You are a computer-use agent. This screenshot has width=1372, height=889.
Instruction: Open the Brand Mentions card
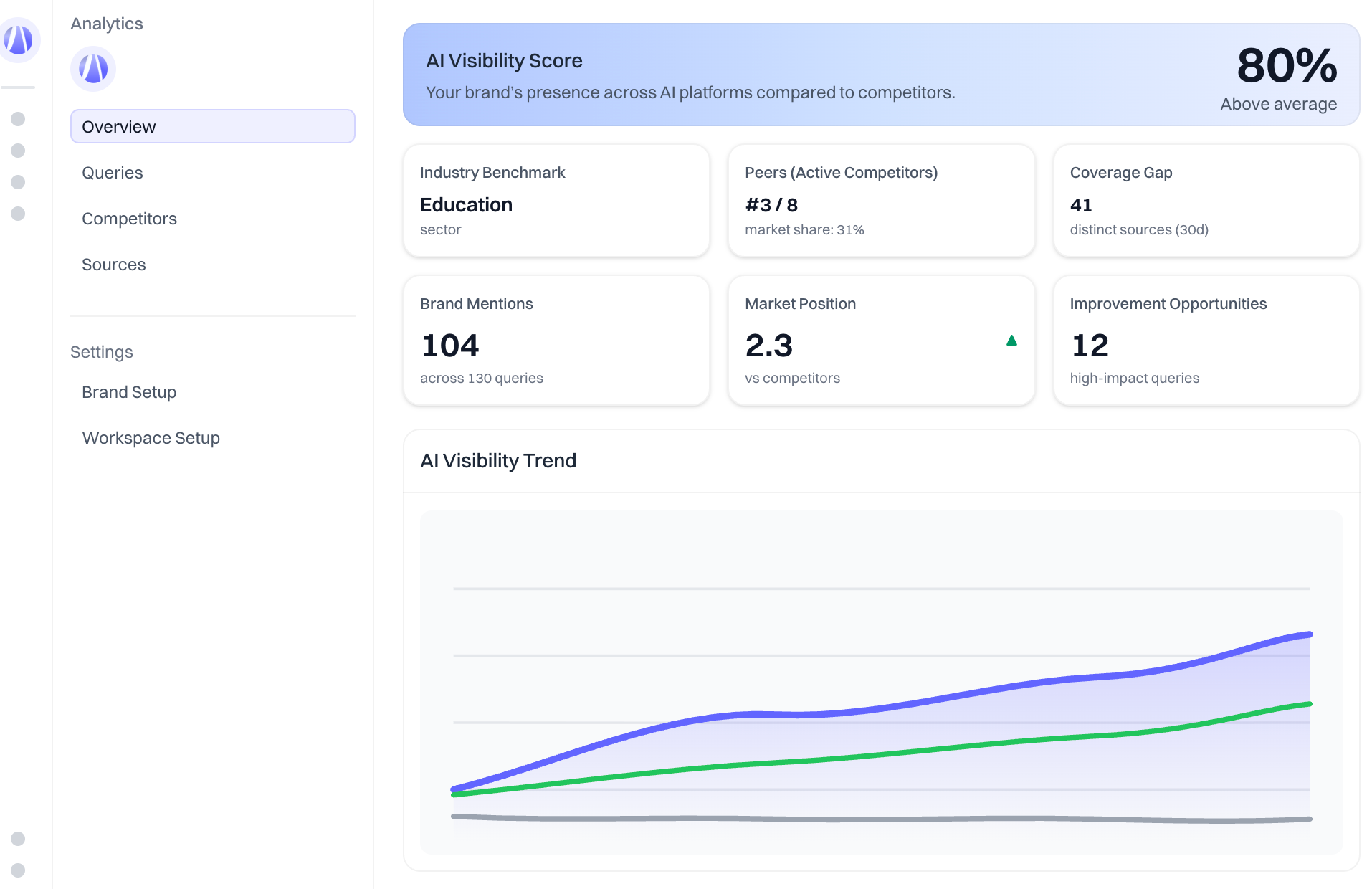coord(556,341)
